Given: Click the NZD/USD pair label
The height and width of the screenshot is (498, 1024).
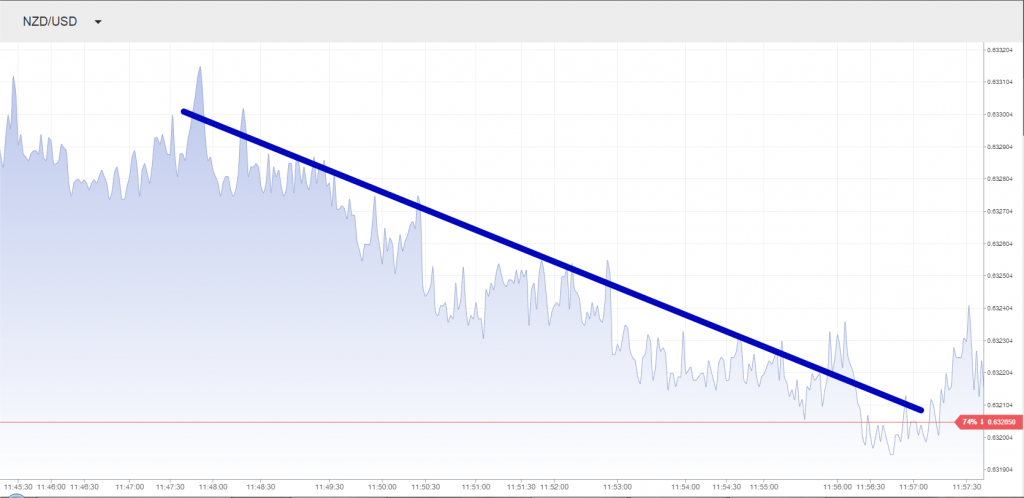Looking at the screenshot, I should click(x=51, y=21).
